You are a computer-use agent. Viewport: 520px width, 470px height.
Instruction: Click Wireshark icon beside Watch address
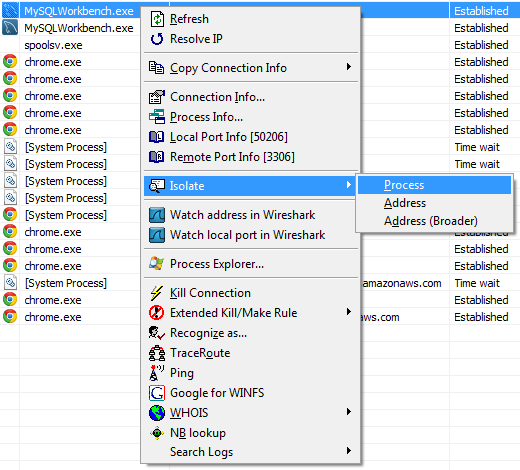coord(157,215)
